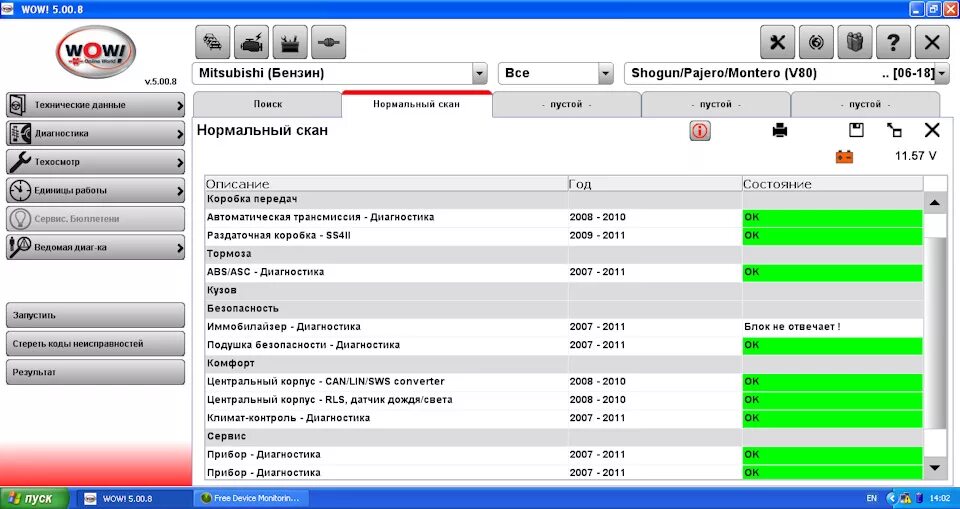This screenshot has width=960, height=509.
Task: Click 14:02 system clock
Action: coord(940,499)
